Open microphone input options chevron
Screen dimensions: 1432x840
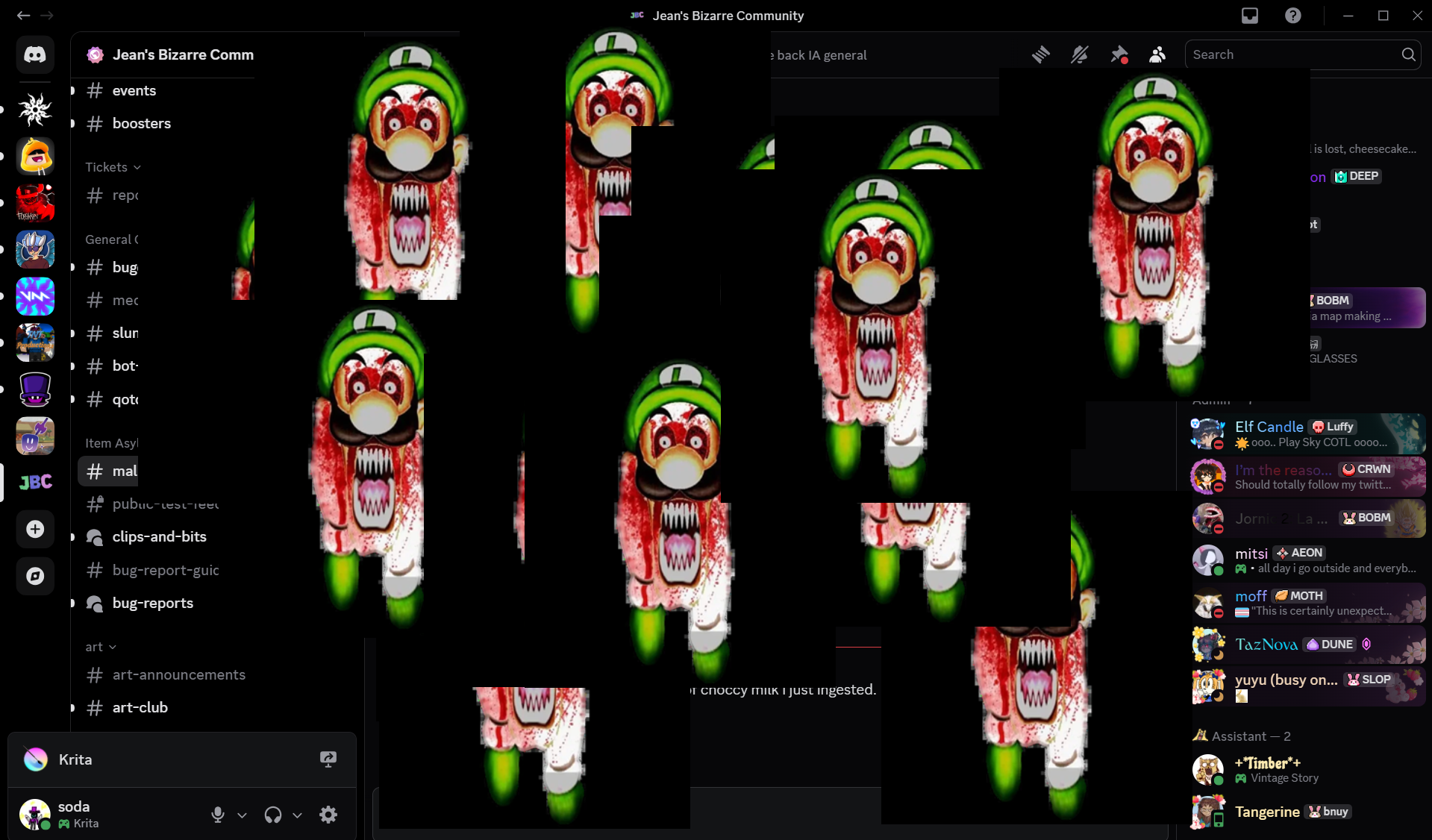coord(242,815)
